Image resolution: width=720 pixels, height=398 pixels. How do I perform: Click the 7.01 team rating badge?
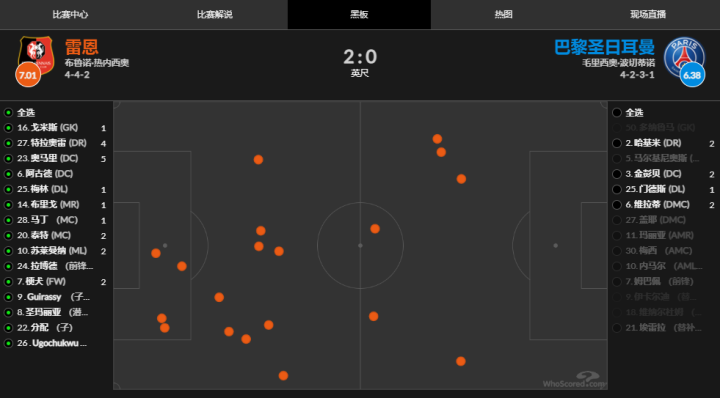(28, 75)
